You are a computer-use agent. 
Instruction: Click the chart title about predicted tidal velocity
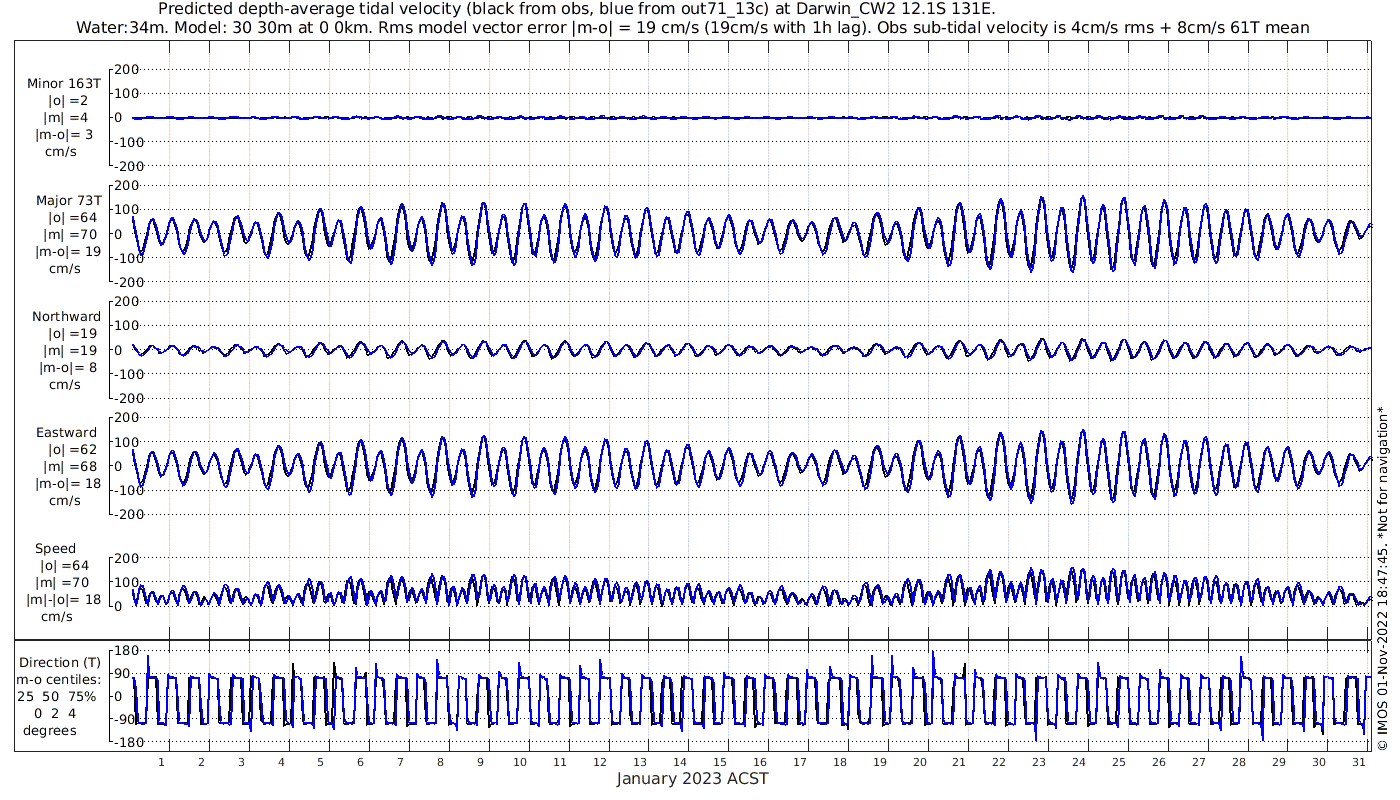pyautogui.click(x=577, y=9)
